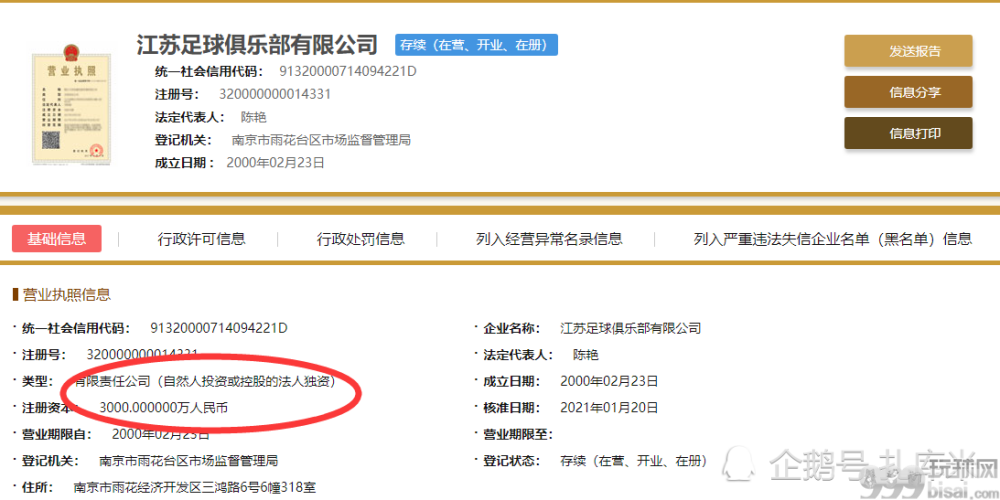Click registered capital 3000.000000万人民币
Screen dimensions: 1000x500
click(164, 408)
